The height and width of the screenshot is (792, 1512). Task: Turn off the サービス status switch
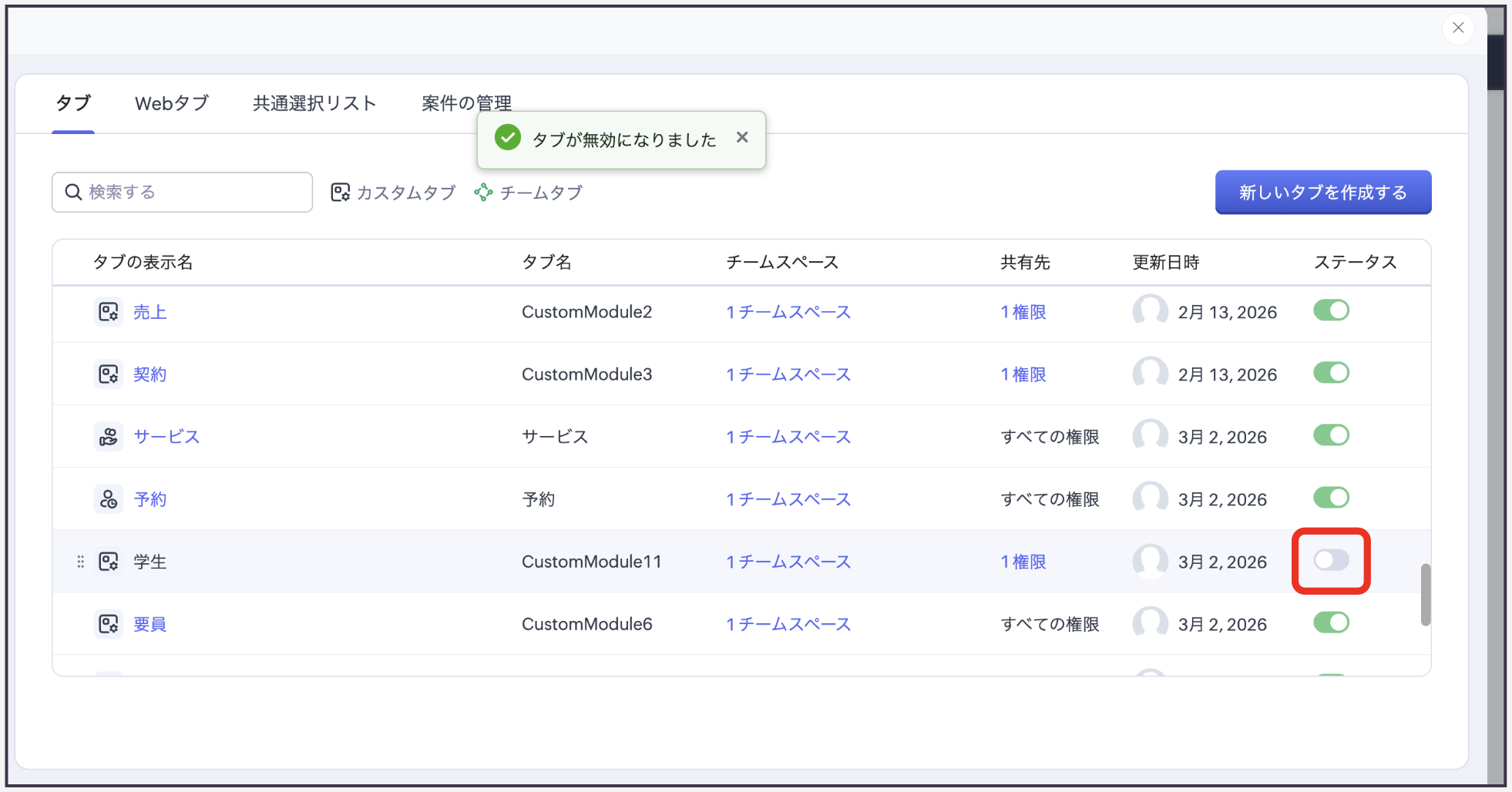(x=1331, y=435)
